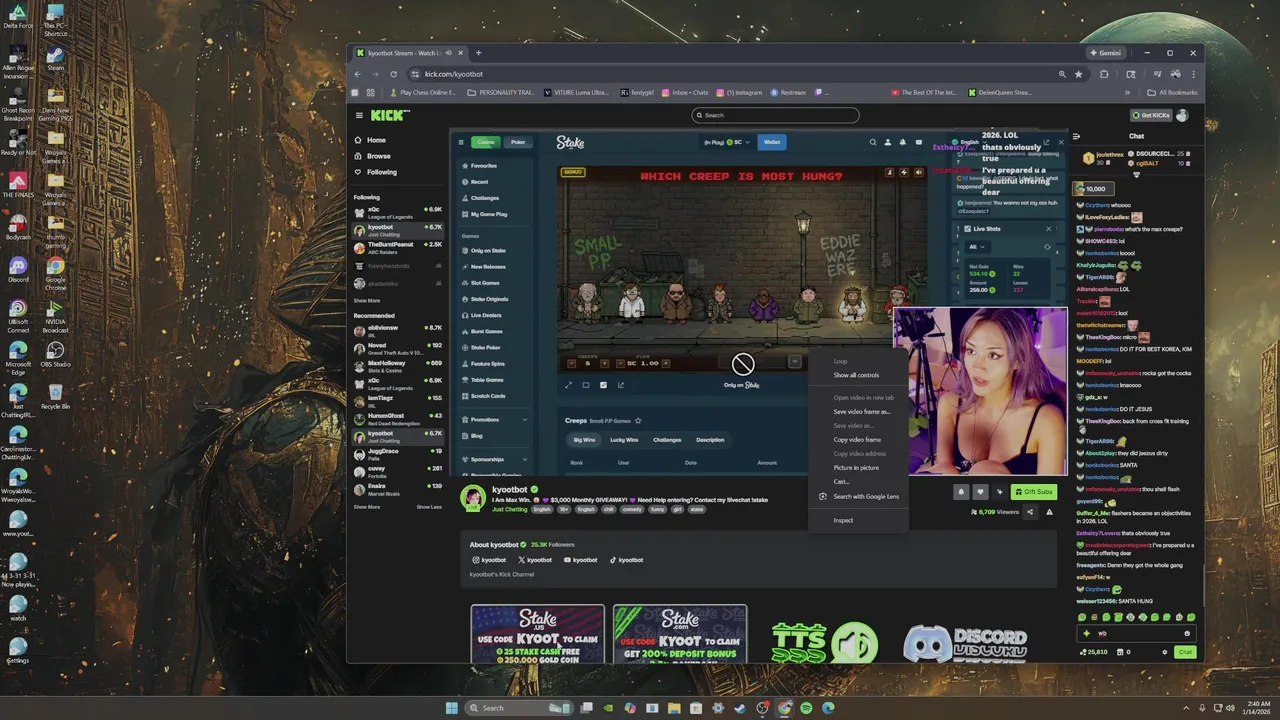The height and width of the screenshot is (720, 1280).
Task: Open the Stake.com 200% deposit bonus banner
Action: pos(680,634)
